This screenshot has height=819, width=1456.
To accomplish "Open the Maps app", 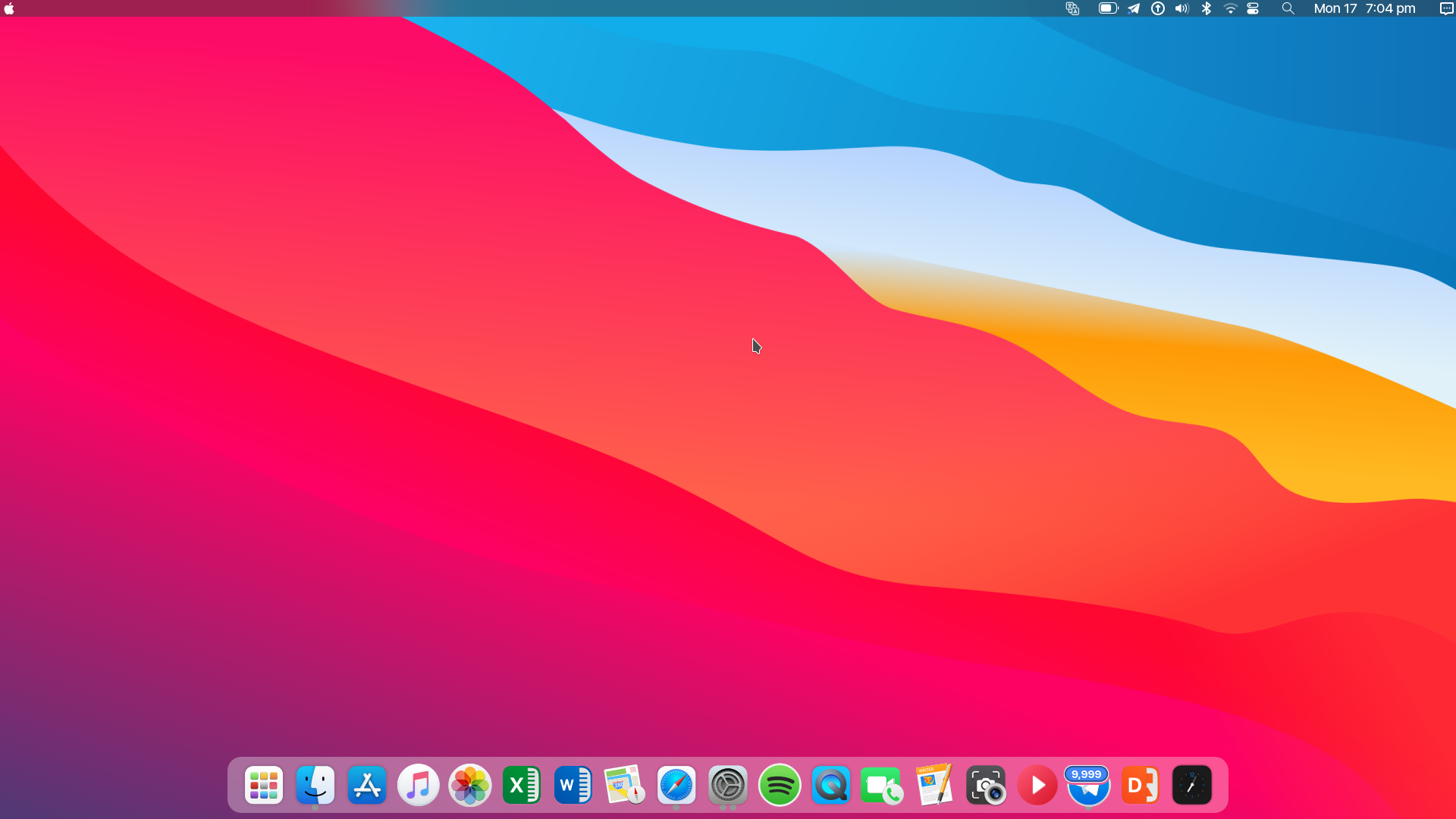I will click(625, 785).
